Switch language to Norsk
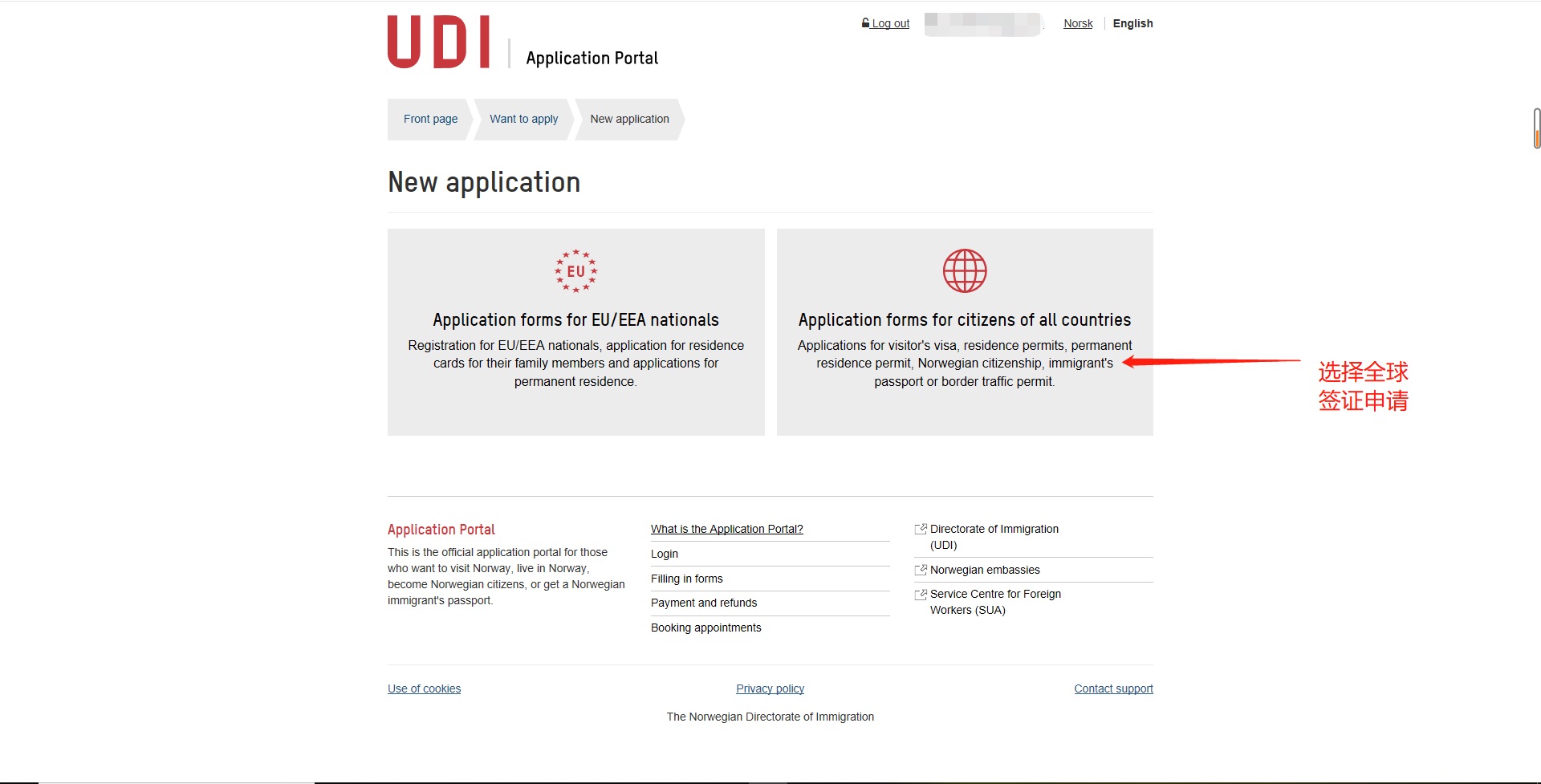 click(1078, 23)
